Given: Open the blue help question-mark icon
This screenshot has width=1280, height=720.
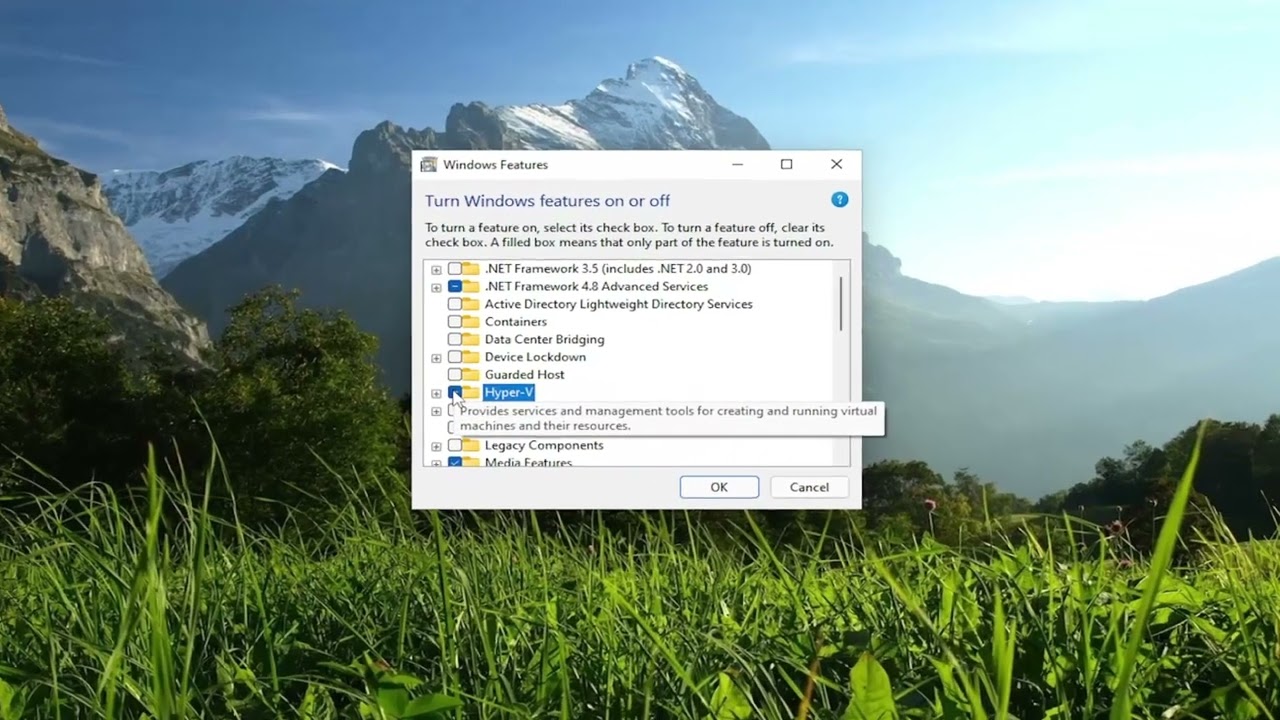Looking at the screenshot, I should [840, 200].
